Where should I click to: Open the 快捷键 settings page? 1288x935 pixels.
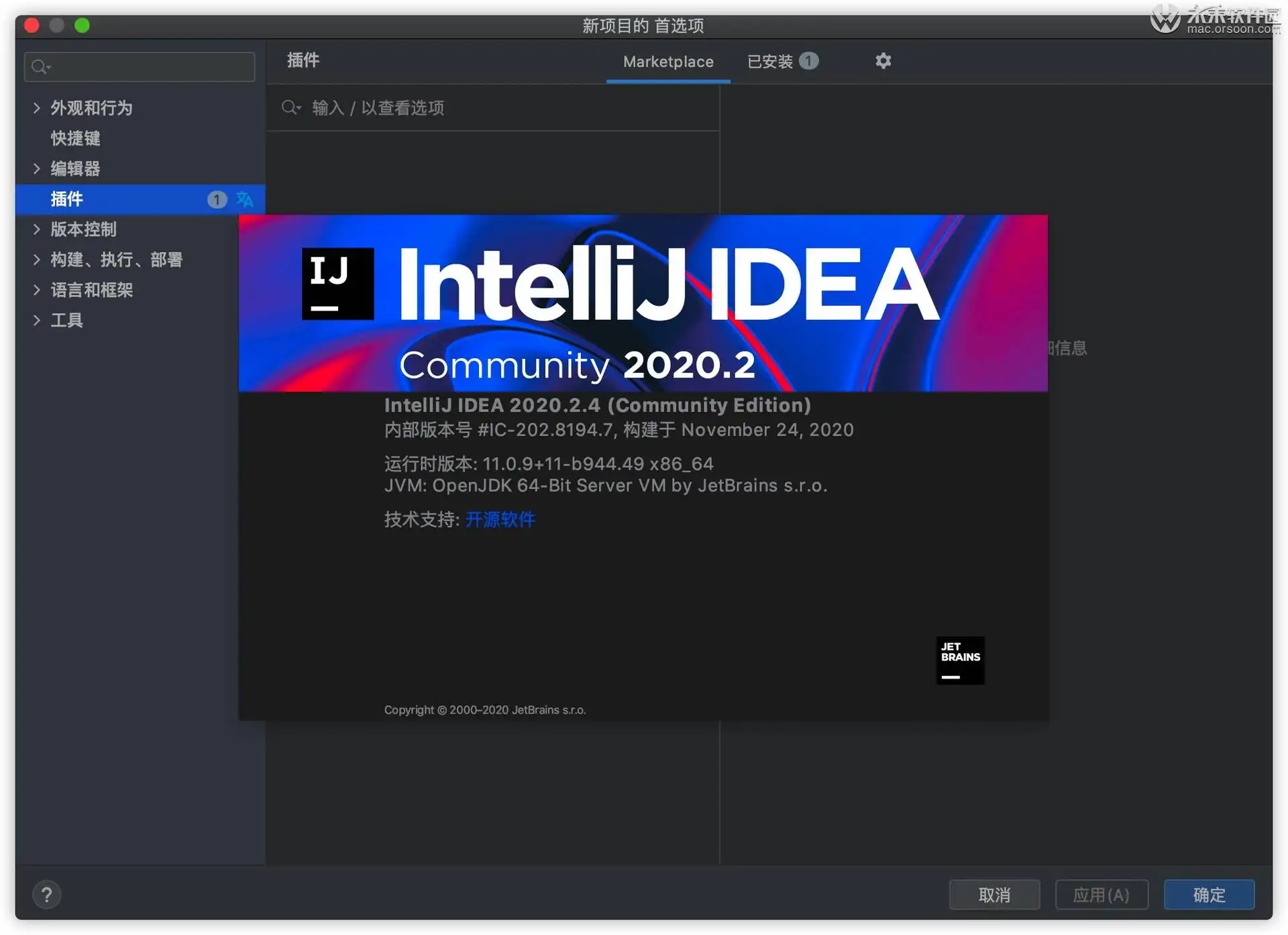click(75, 138)
